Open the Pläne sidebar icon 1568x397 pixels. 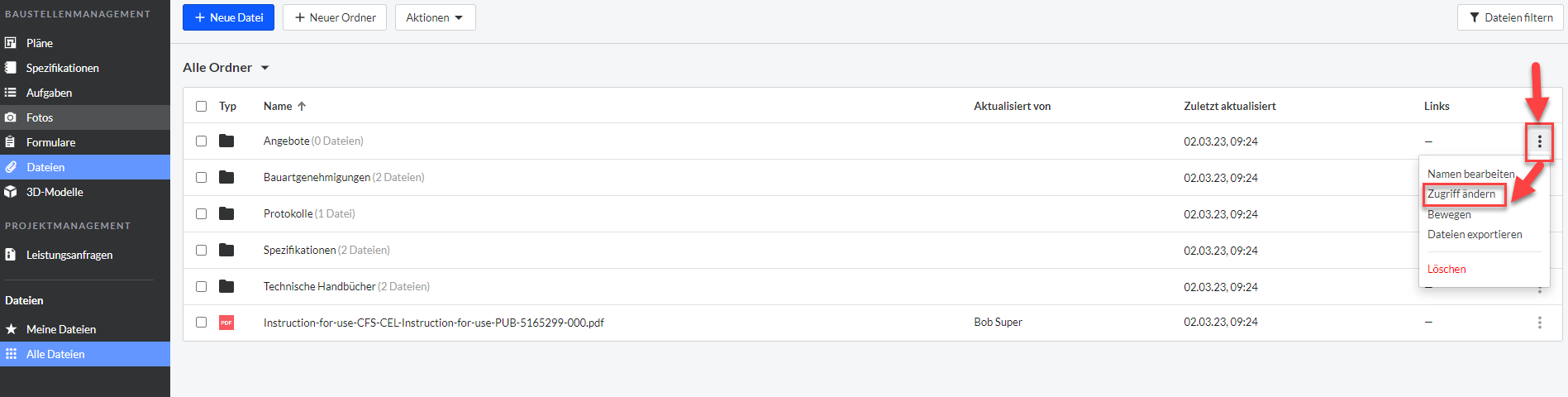click(x=11, y=43)
